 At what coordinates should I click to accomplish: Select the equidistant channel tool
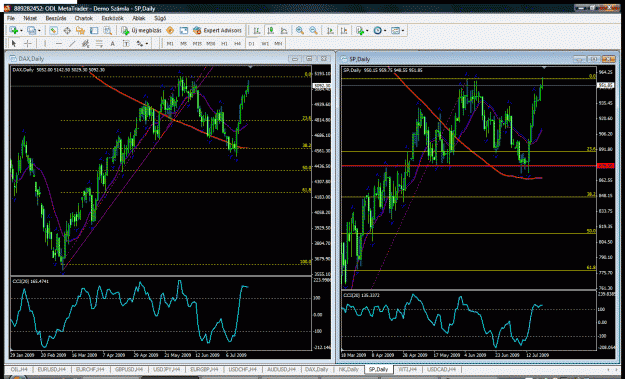[85, 43]
